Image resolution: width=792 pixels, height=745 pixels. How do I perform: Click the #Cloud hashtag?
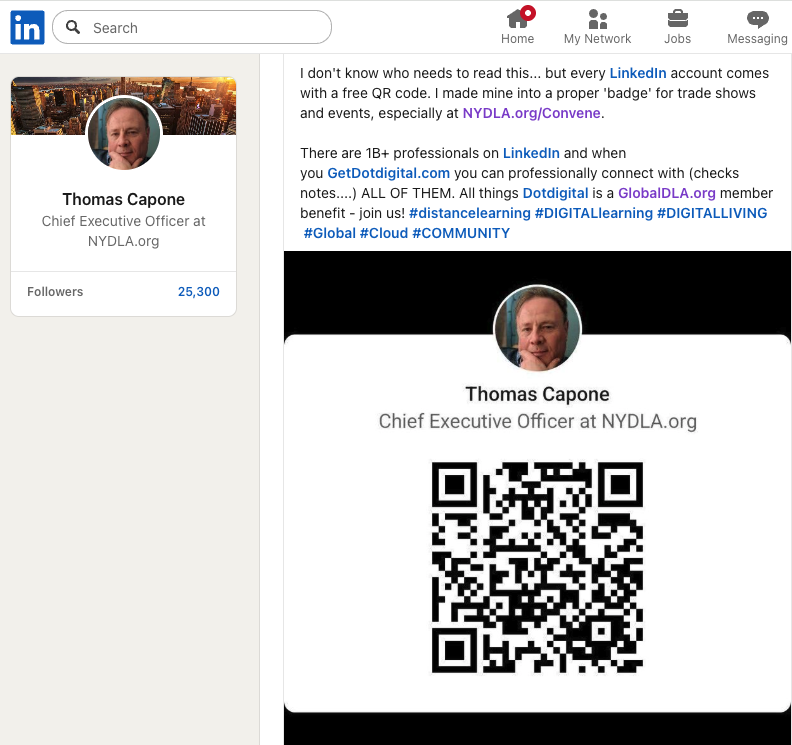(x=383, y=233)
